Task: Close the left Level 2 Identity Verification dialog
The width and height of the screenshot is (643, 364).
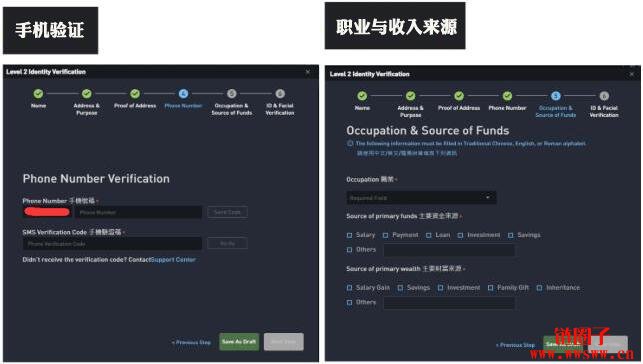Action: coord(308,72)
